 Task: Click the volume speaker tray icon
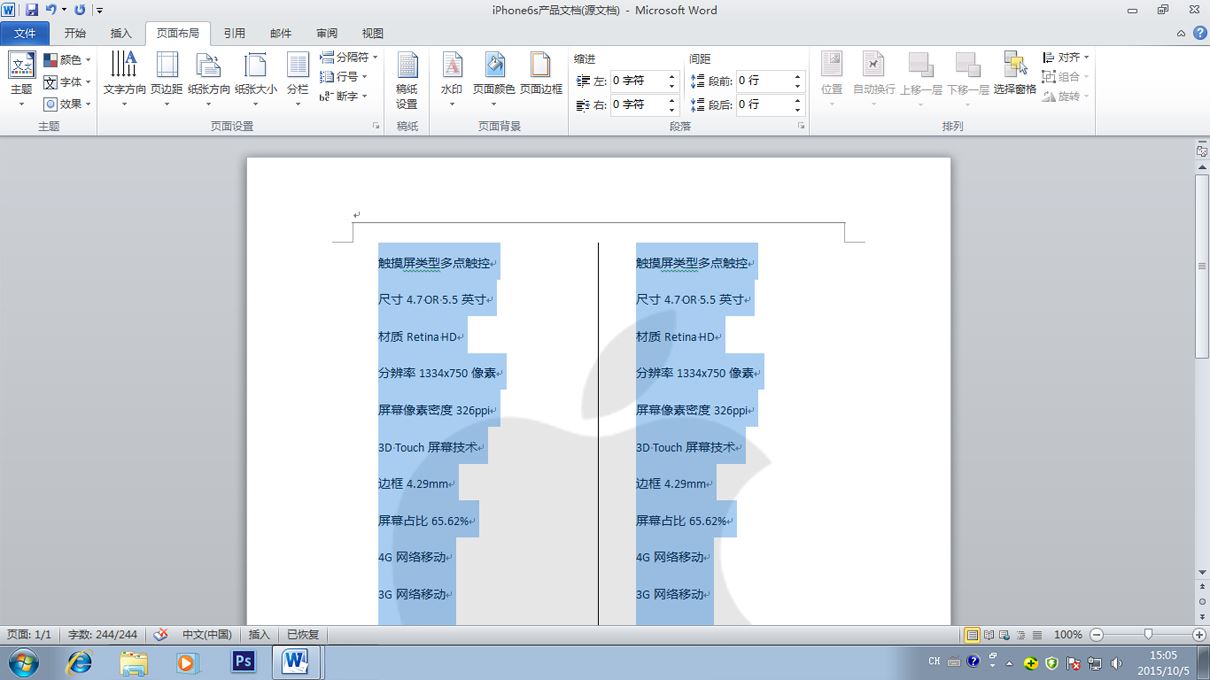pyautogui.click(x=1116, y=662)
